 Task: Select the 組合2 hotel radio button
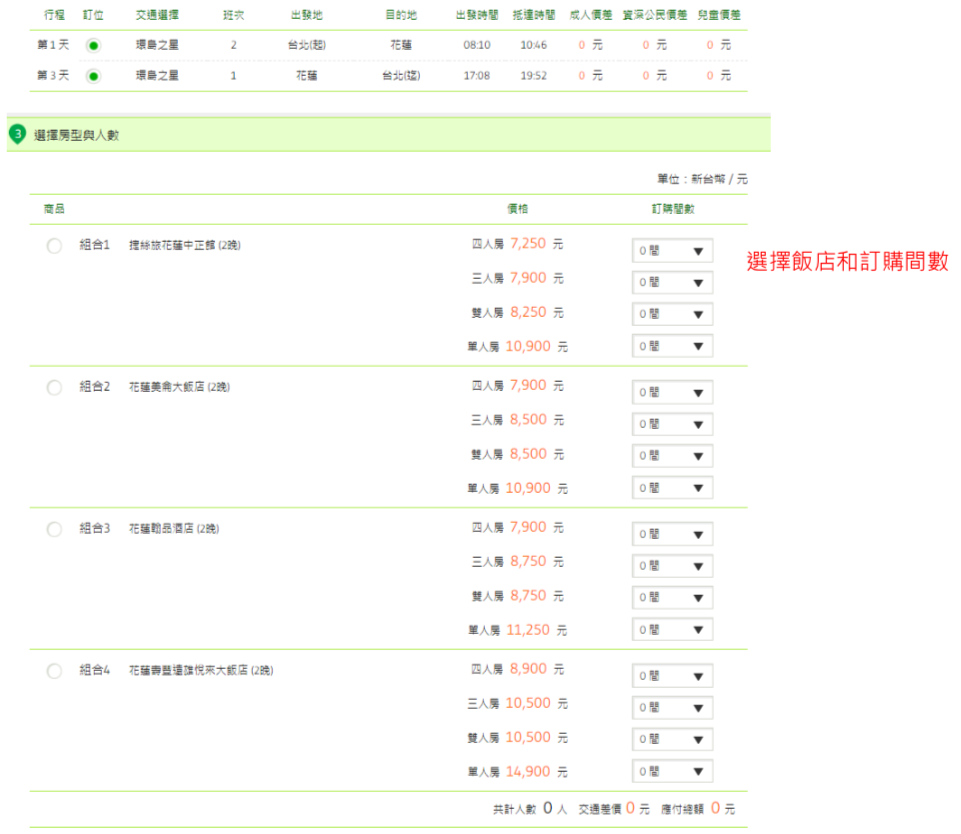tap(54, 388)
